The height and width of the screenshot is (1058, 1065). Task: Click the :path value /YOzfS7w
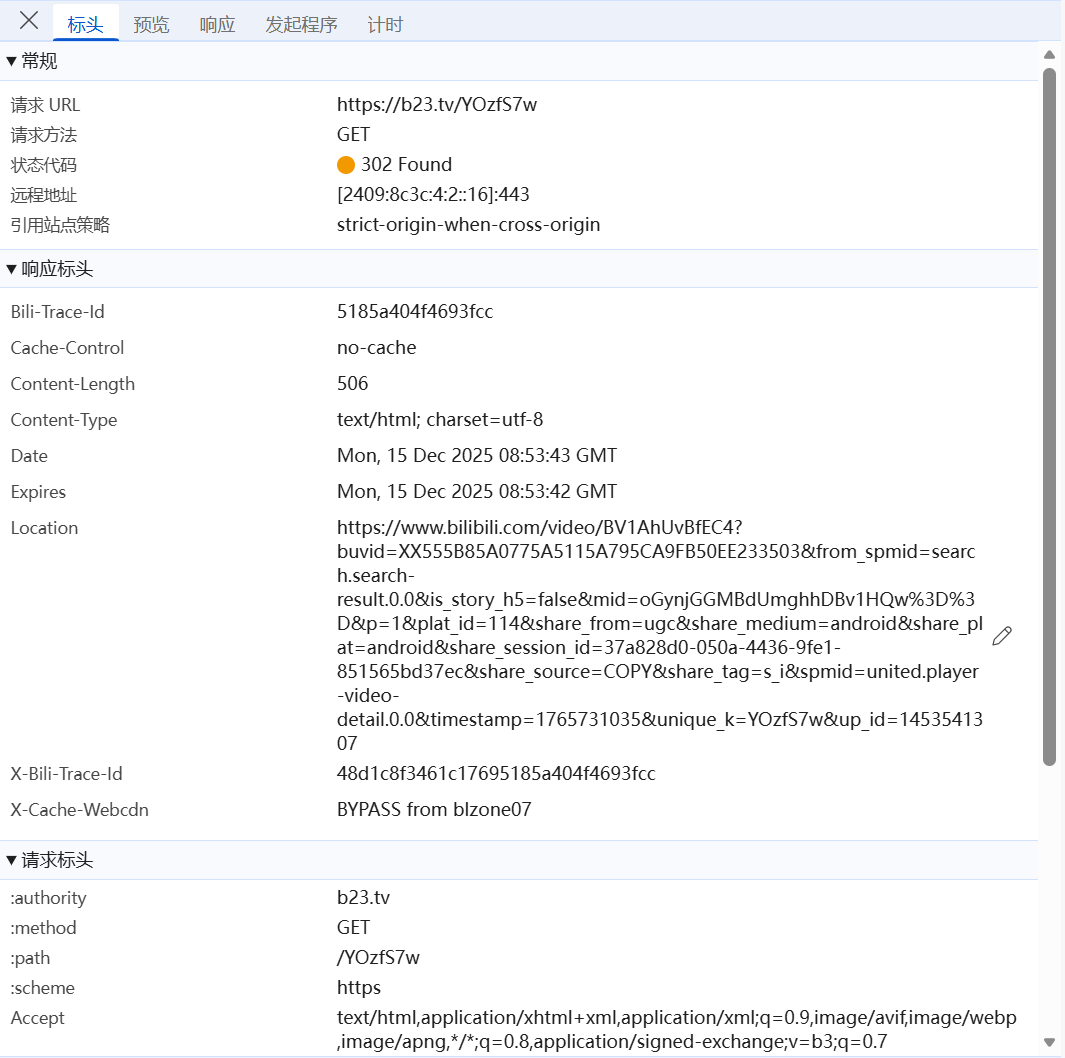click(x=378, y=957)
